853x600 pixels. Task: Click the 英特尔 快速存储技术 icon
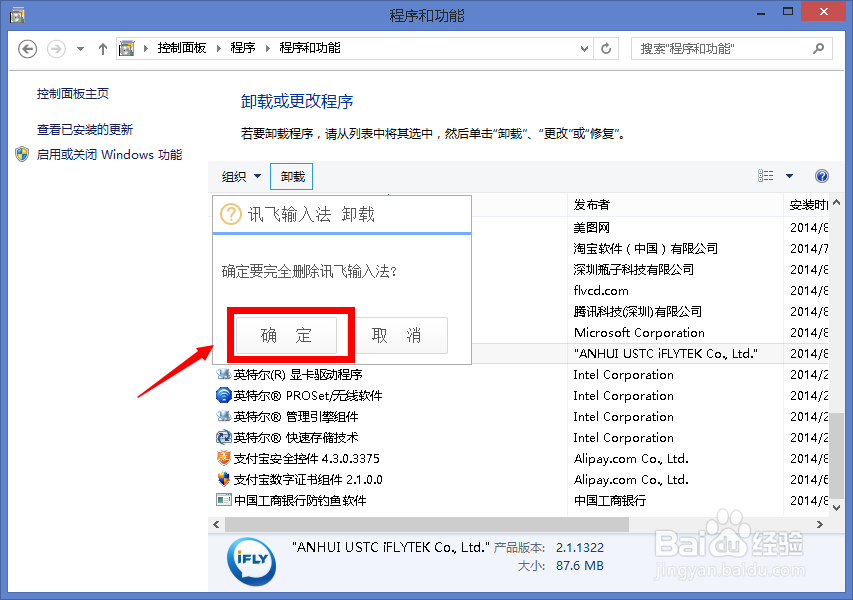pyautogui.click(x=225, y=437)
